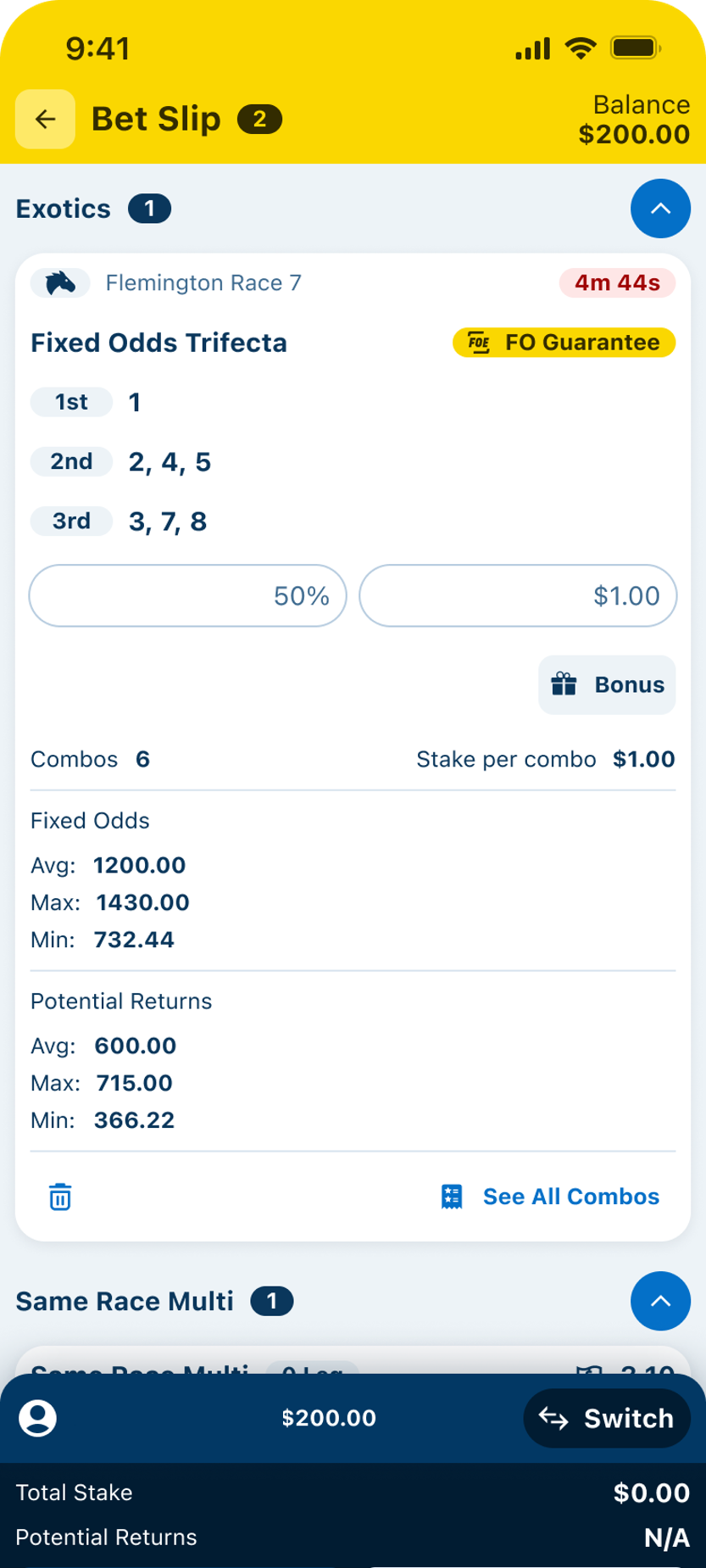Tap the combos list icon
This screenshot has height=1568, width=706.
click(x=453, y=1197)
